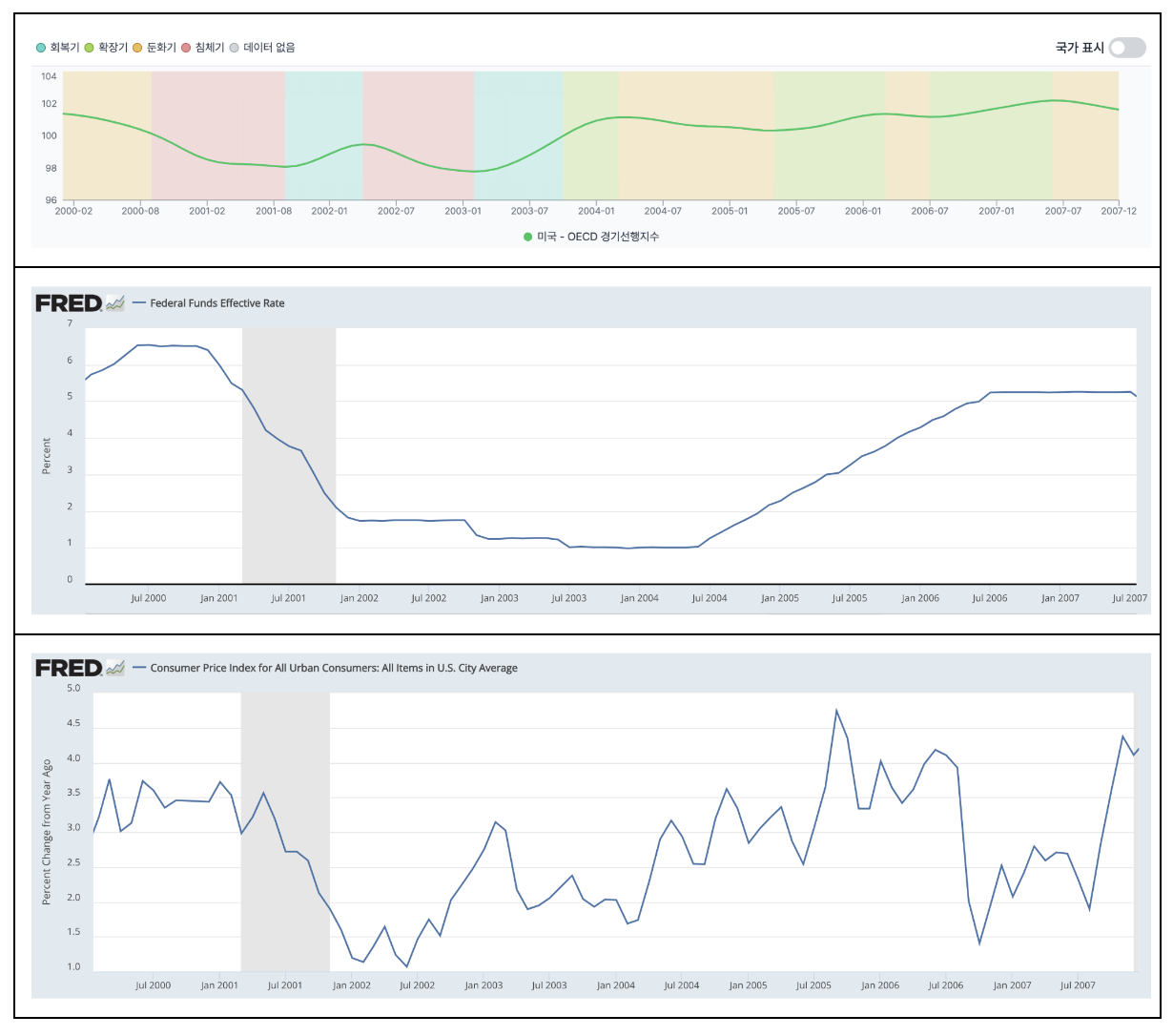Click the chart icon beside the Federal Funds FRED logo
Viewport: 1173px width, 1036px height.
[115, 303]
